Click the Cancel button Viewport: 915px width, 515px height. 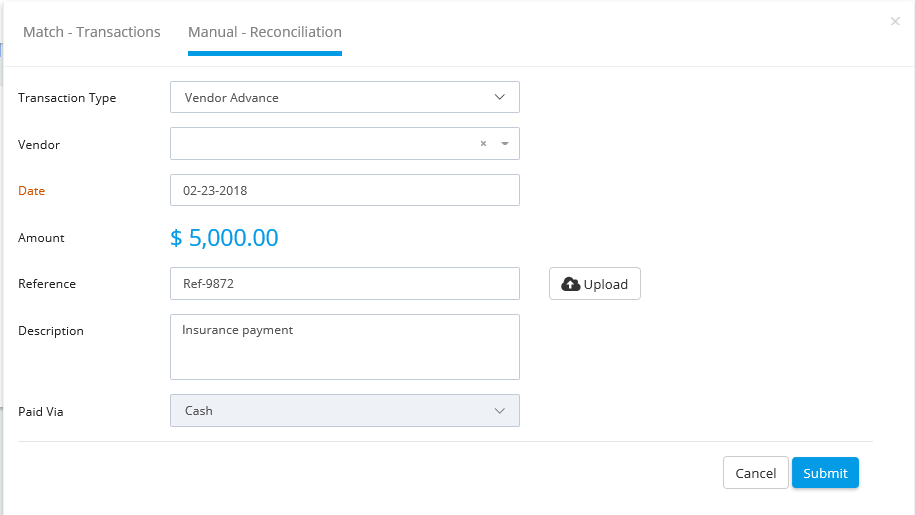point(756,473)
